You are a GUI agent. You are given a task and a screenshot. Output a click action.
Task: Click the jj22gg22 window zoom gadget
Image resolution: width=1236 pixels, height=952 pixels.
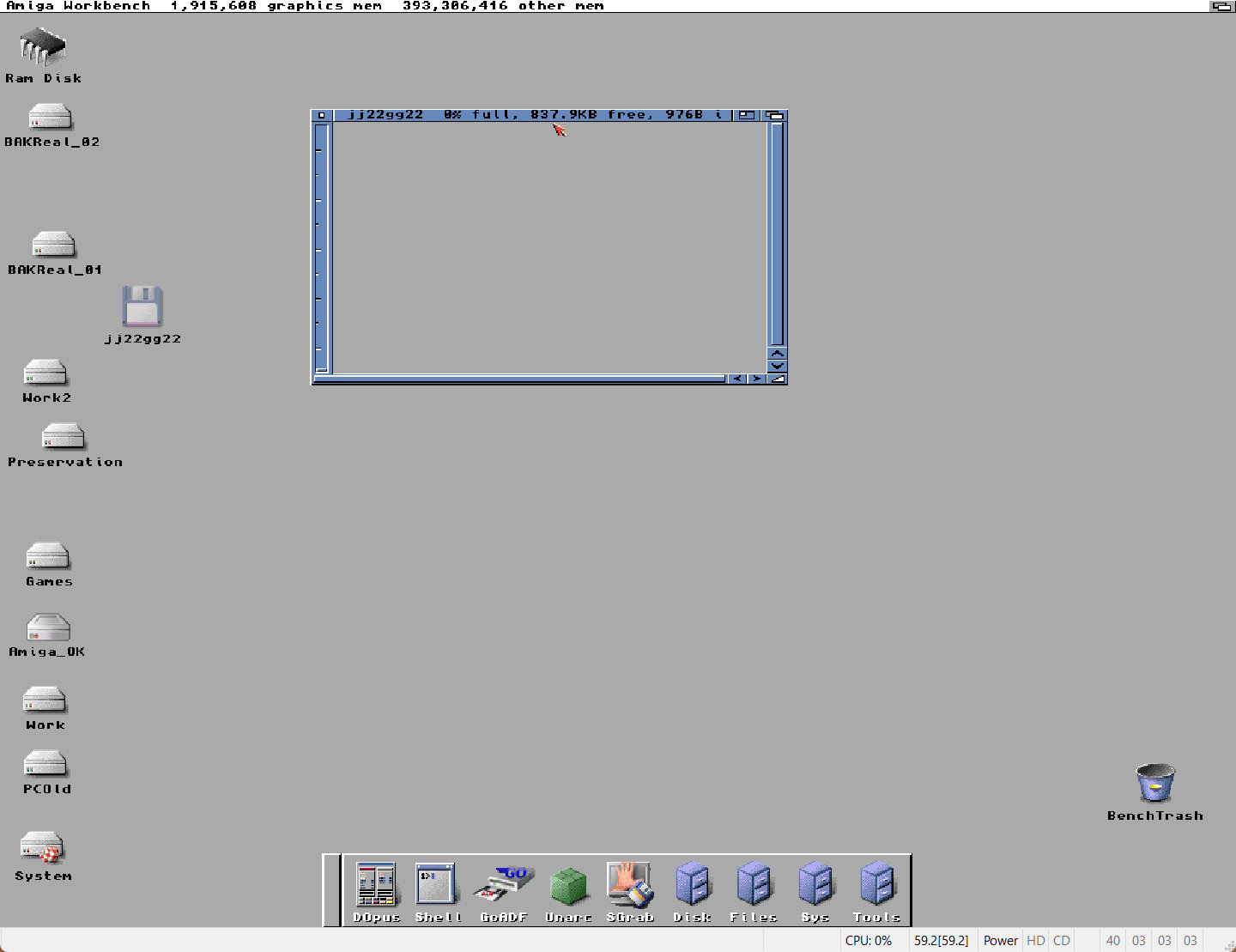(x=747, y=115)
